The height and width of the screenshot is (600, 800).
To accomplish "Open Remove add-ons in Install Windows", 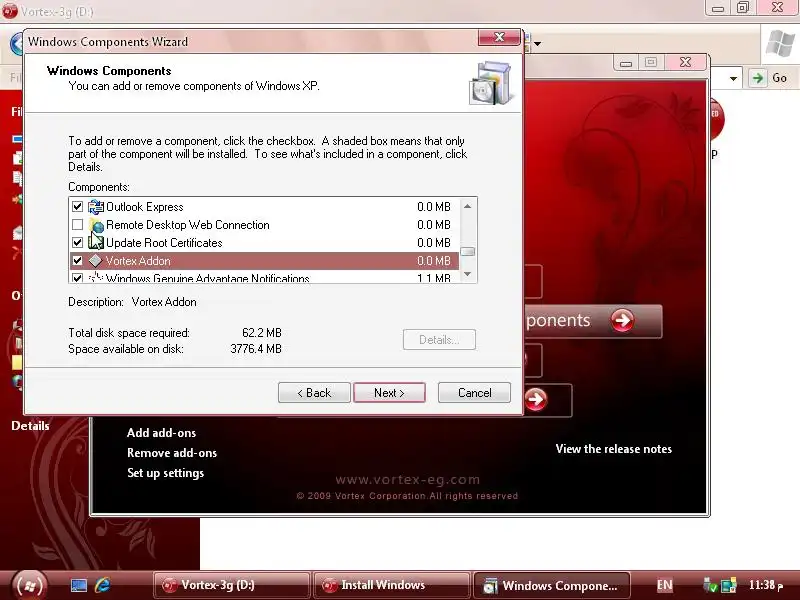I will 172,453.
